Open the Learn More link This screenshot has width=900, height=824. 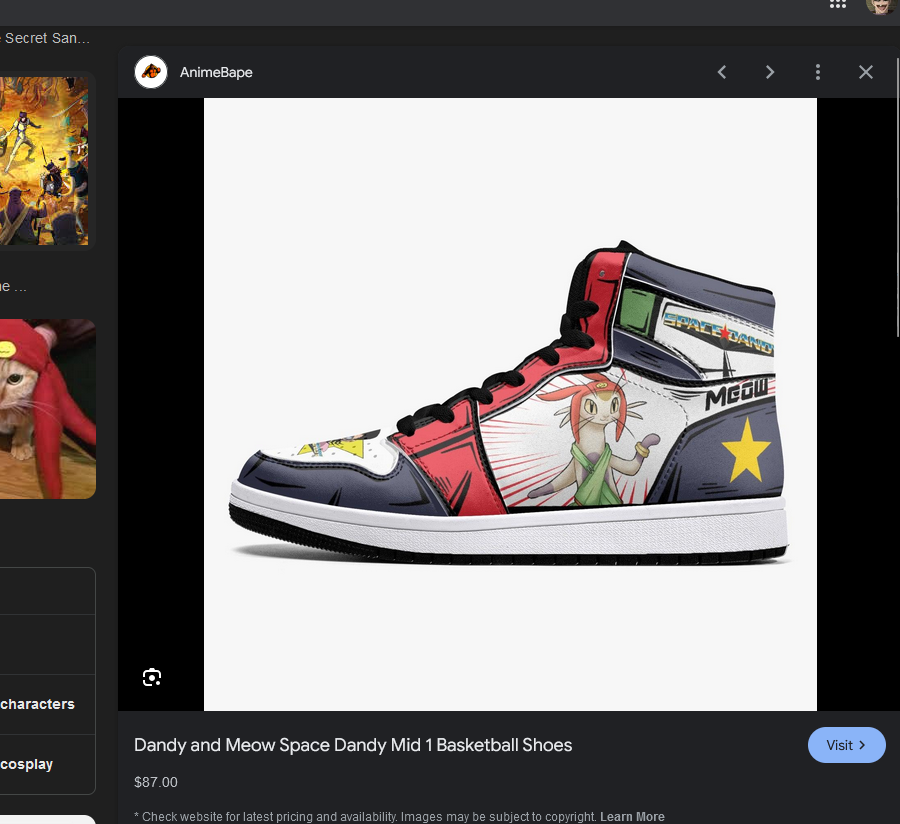[632, 817]
